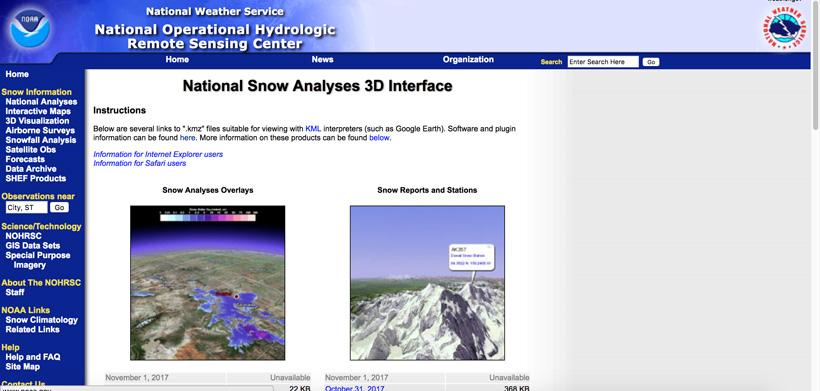This screenshot has height=391, width=820.
Task: Click the Instructions subheading text
Action: pos(119,110)
